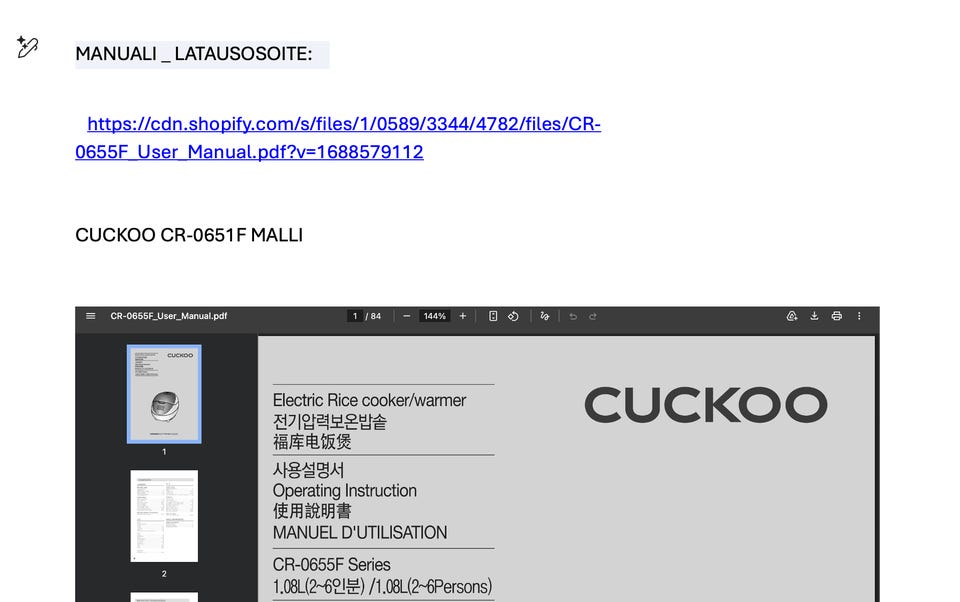Select page 2 thumbnail
960x602 pixels.
coord(164,516)
